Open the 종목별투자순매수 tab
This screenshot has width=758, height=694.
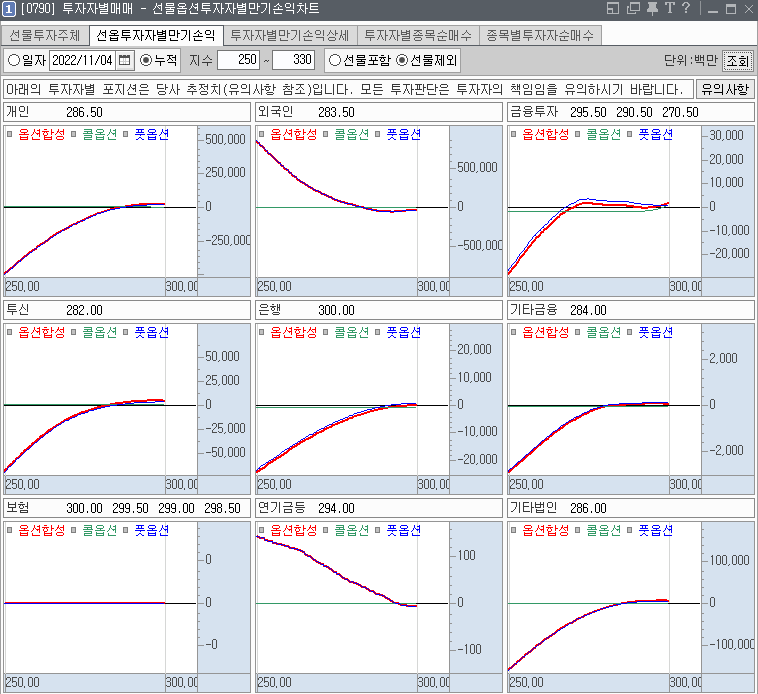pos(539,35)
